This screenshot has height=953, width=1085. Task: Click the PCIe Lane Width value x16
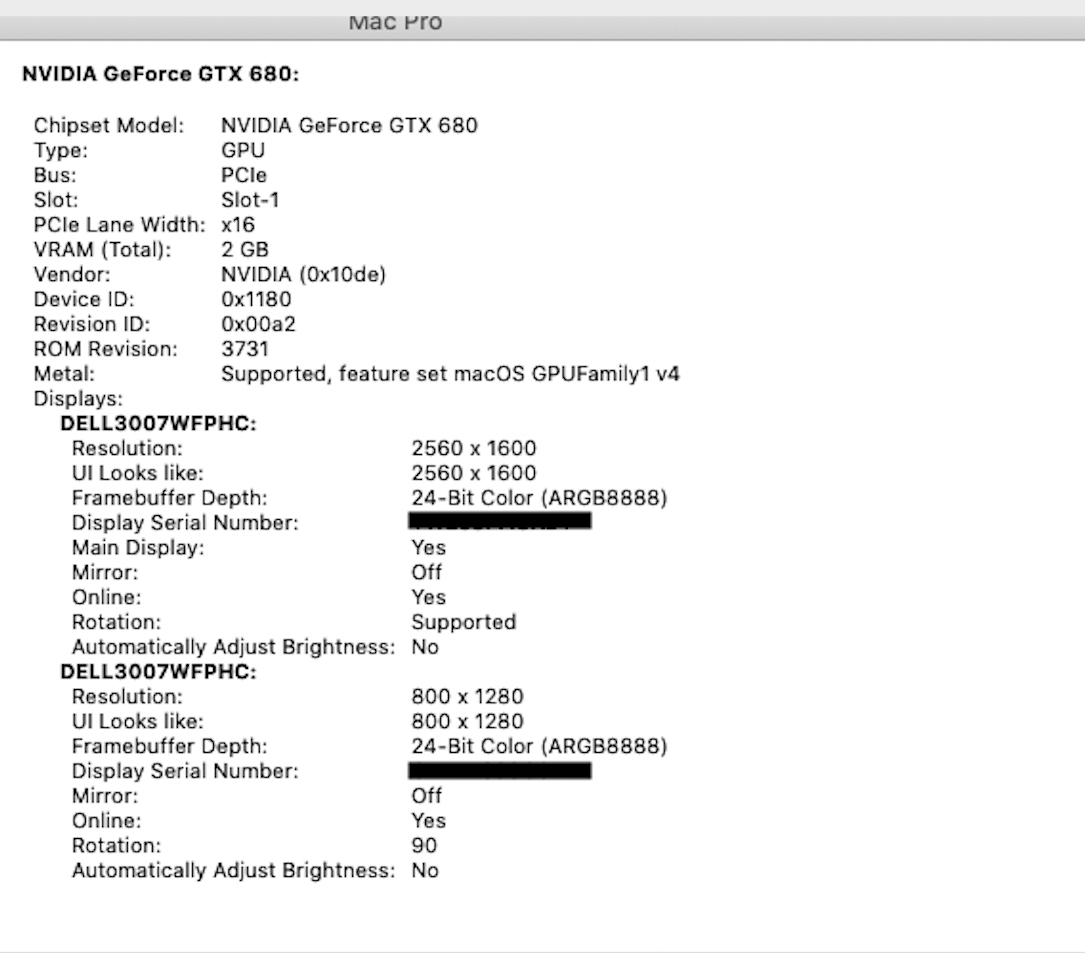coord(238,225)
